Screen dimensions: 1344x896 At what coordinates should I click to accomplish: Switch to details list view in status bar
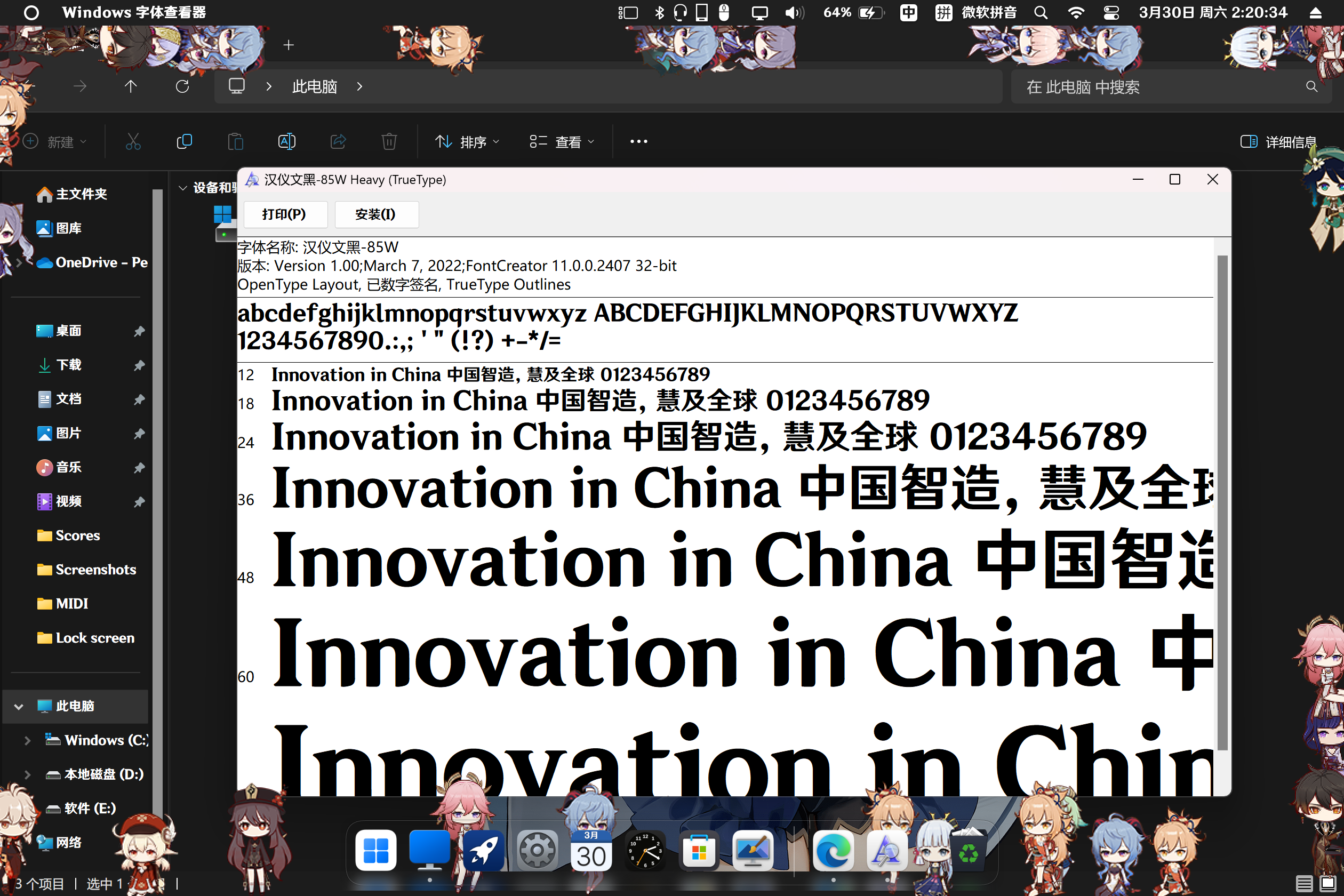click(x=1304, y=883)
